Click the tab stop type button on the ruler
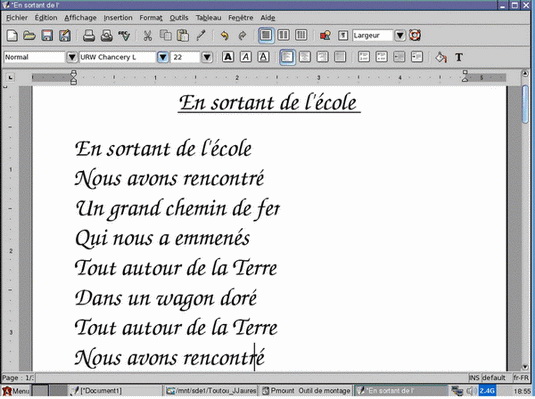The width and height of the screenshot is (535, 399). click(x=11, y=78)
